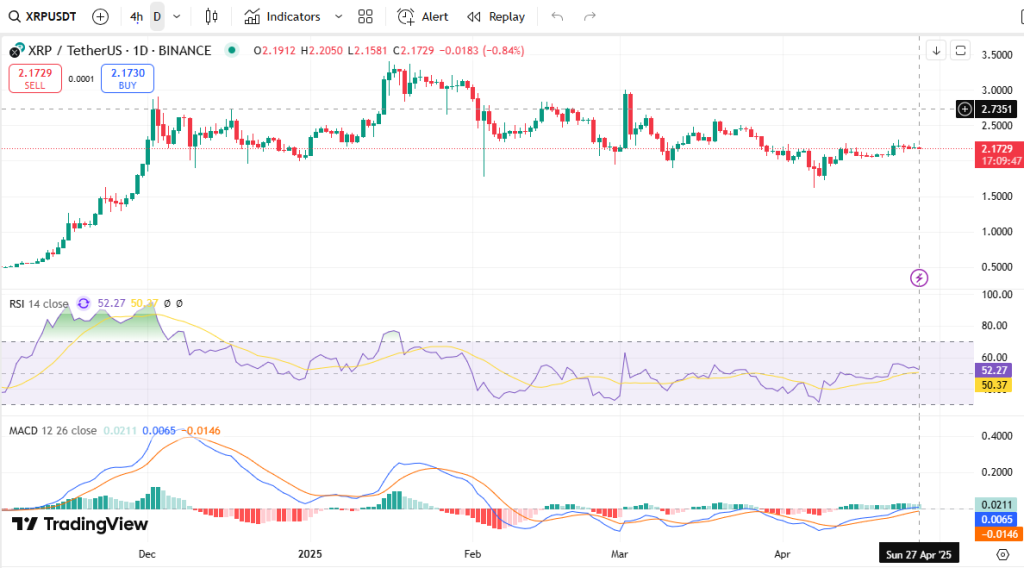1024x568 pixels.
Task: Open the Indicators dialog
Action: point(282,16)
